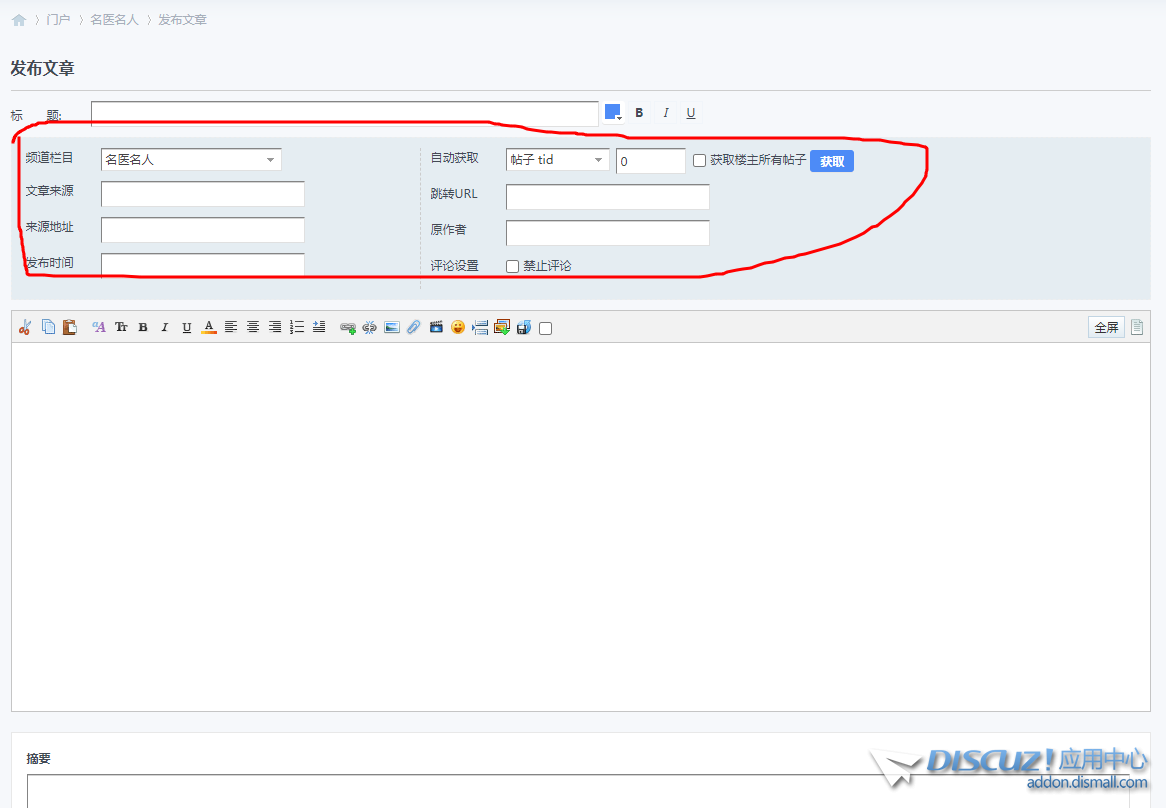Center-align text in the editor toolbar
Viewport: 1166px width, 808px height.
coord(253,327)
